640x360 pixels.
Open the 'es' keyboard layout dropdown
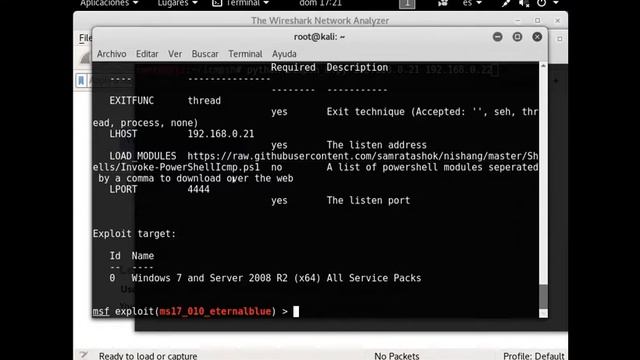pos(472,3)
